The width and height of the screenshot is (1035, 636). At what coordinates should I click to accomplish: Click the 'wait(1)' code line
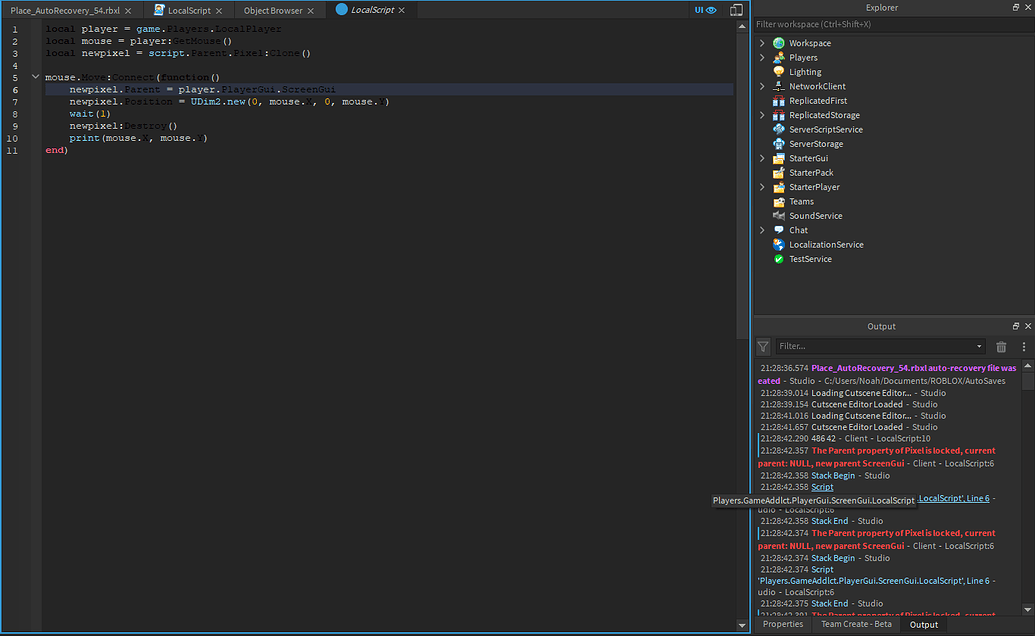90,114
